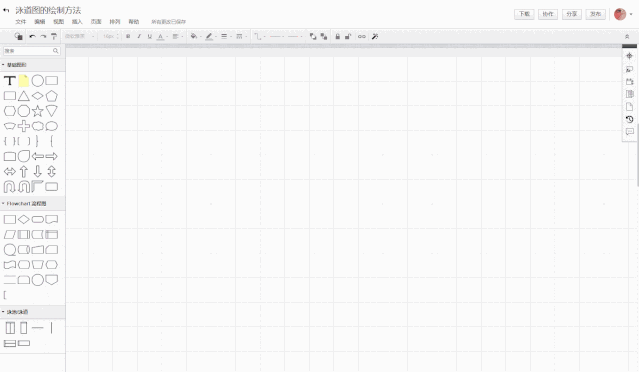
Task: Click the redo arrow in toolbar
Action: click(x=43, y=36)
